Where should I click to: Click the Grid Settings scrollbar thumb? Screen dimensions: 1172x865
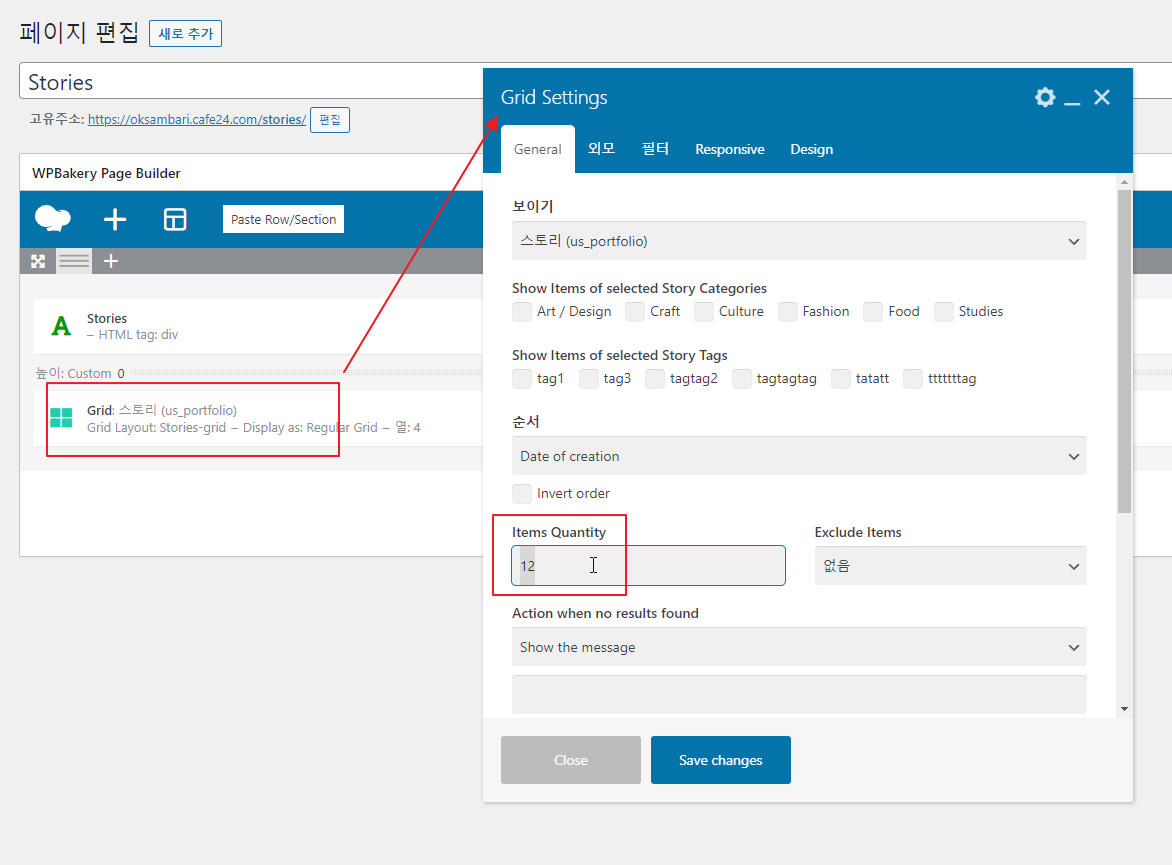(x=1124, y=351)
